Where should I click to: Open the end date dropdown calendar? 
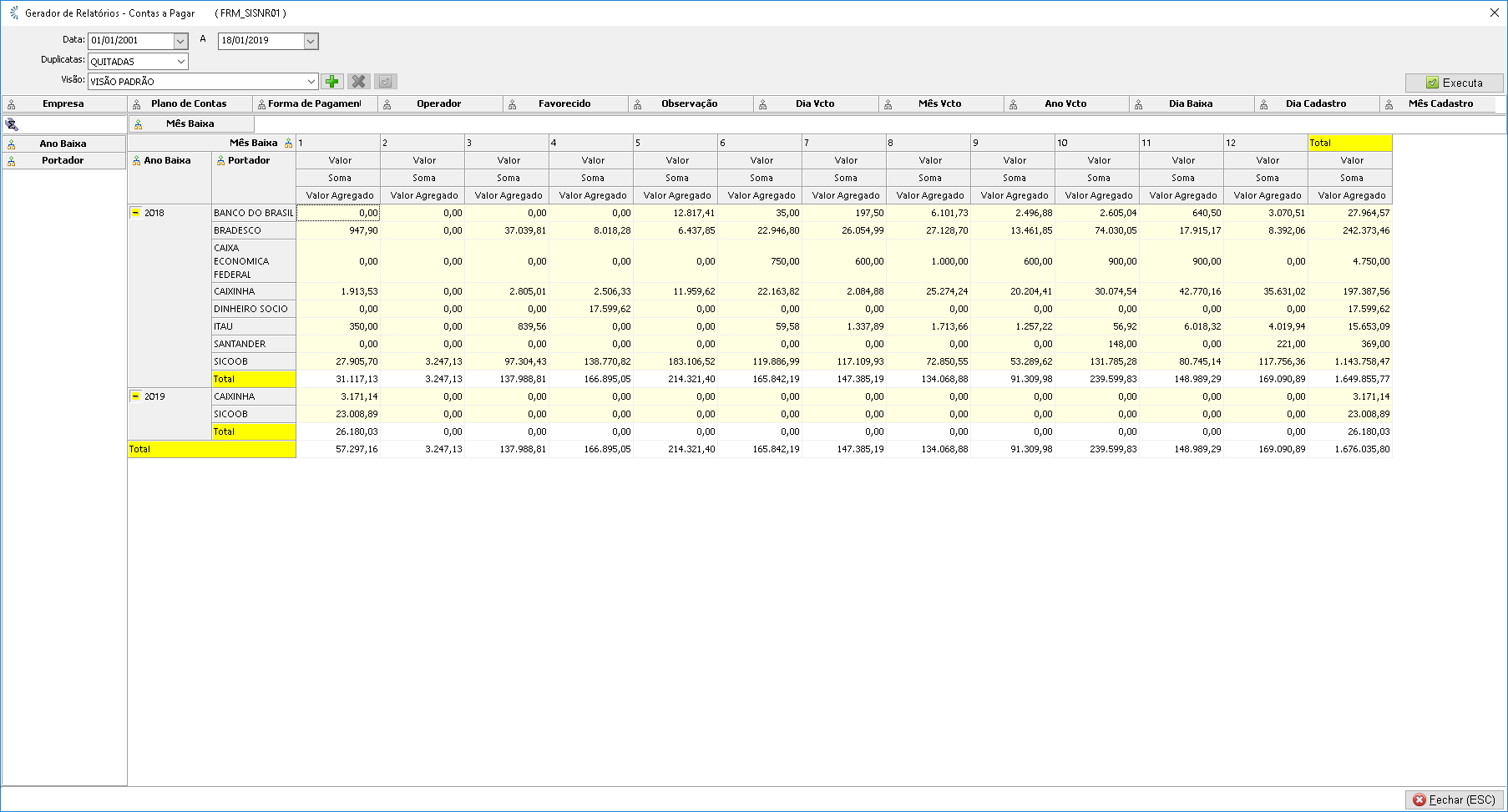(x=311, y=41)
